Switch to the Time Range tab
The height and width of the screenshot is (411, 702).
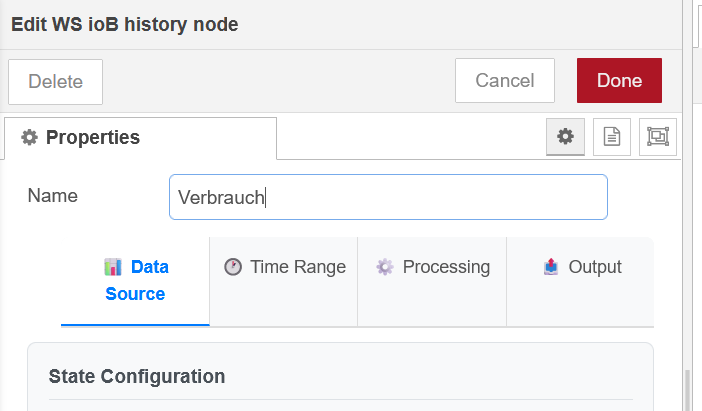pyautogui.click(x=284, y=268)
